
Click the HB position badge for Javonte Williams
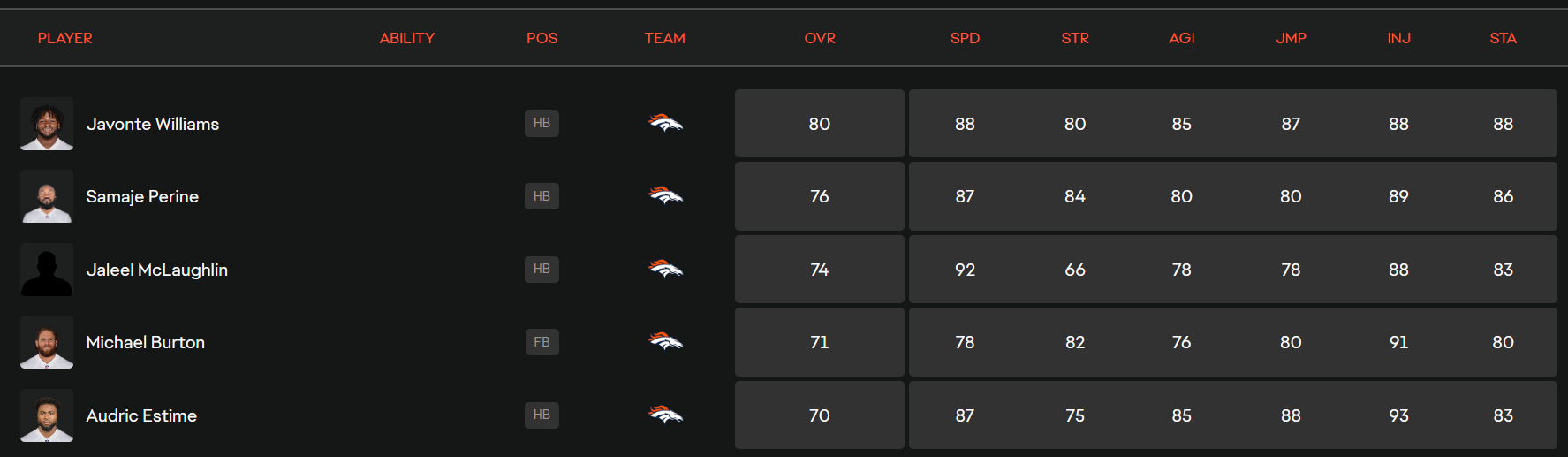tap(542, 124)
